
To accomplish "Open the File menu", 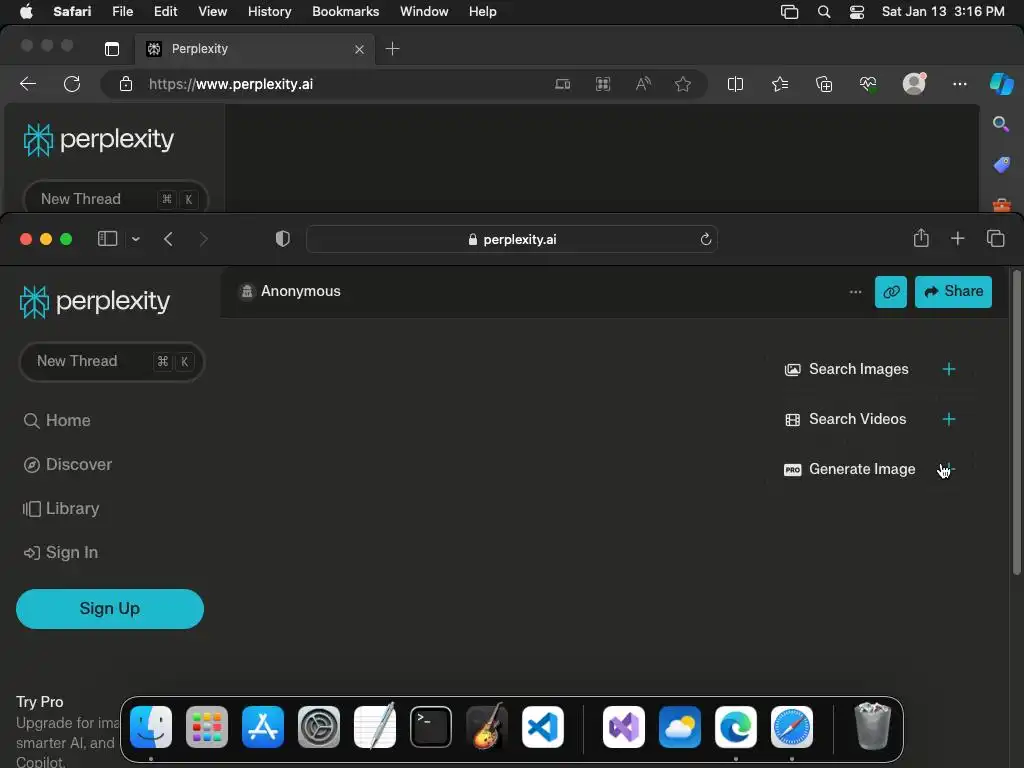I will coord(123,12).
